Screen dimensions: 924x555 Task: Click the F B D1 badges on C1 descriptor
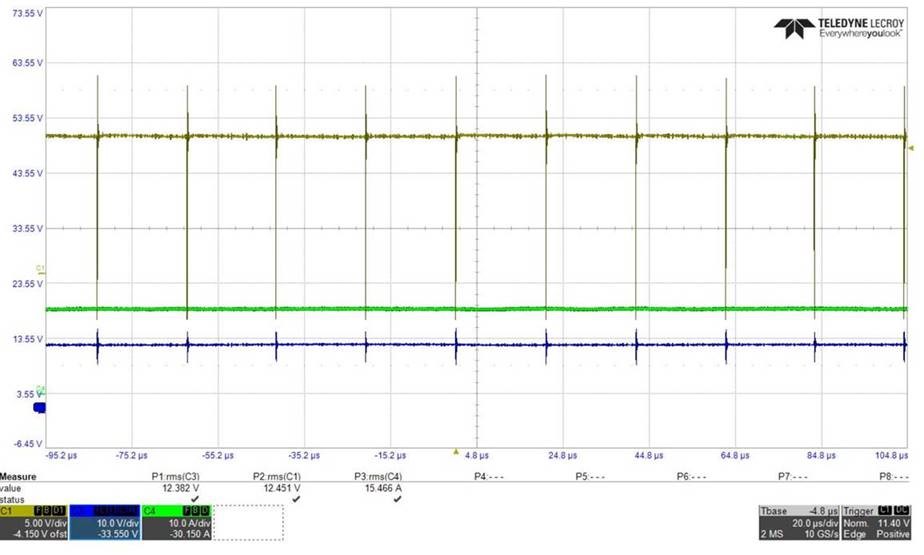[50, 510]
